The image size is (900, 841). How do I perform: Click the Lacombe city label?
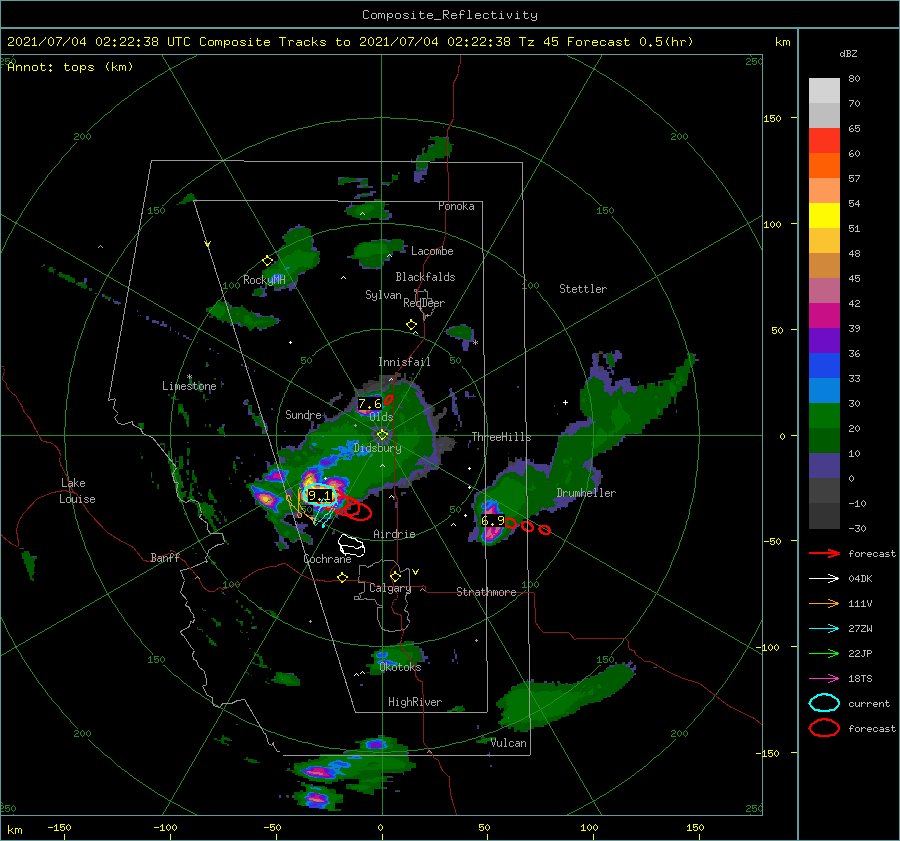(x=432, y=251)
